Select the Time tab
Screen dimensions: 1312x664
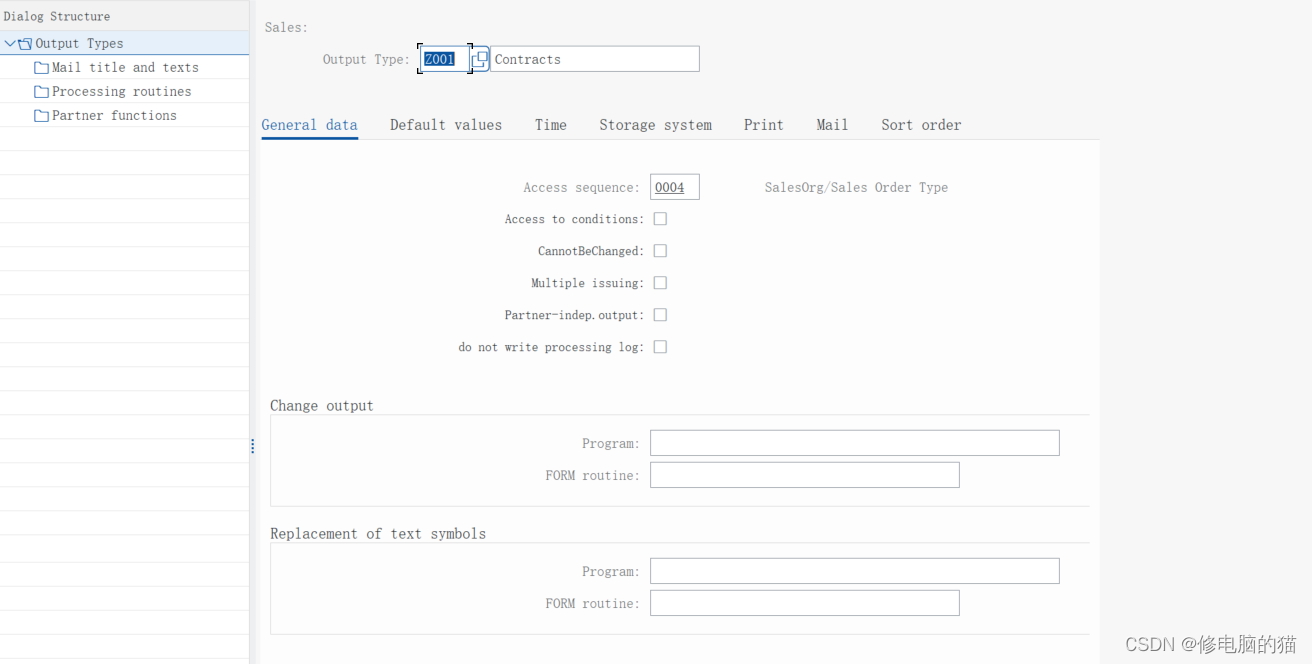(x=550, y=124)
